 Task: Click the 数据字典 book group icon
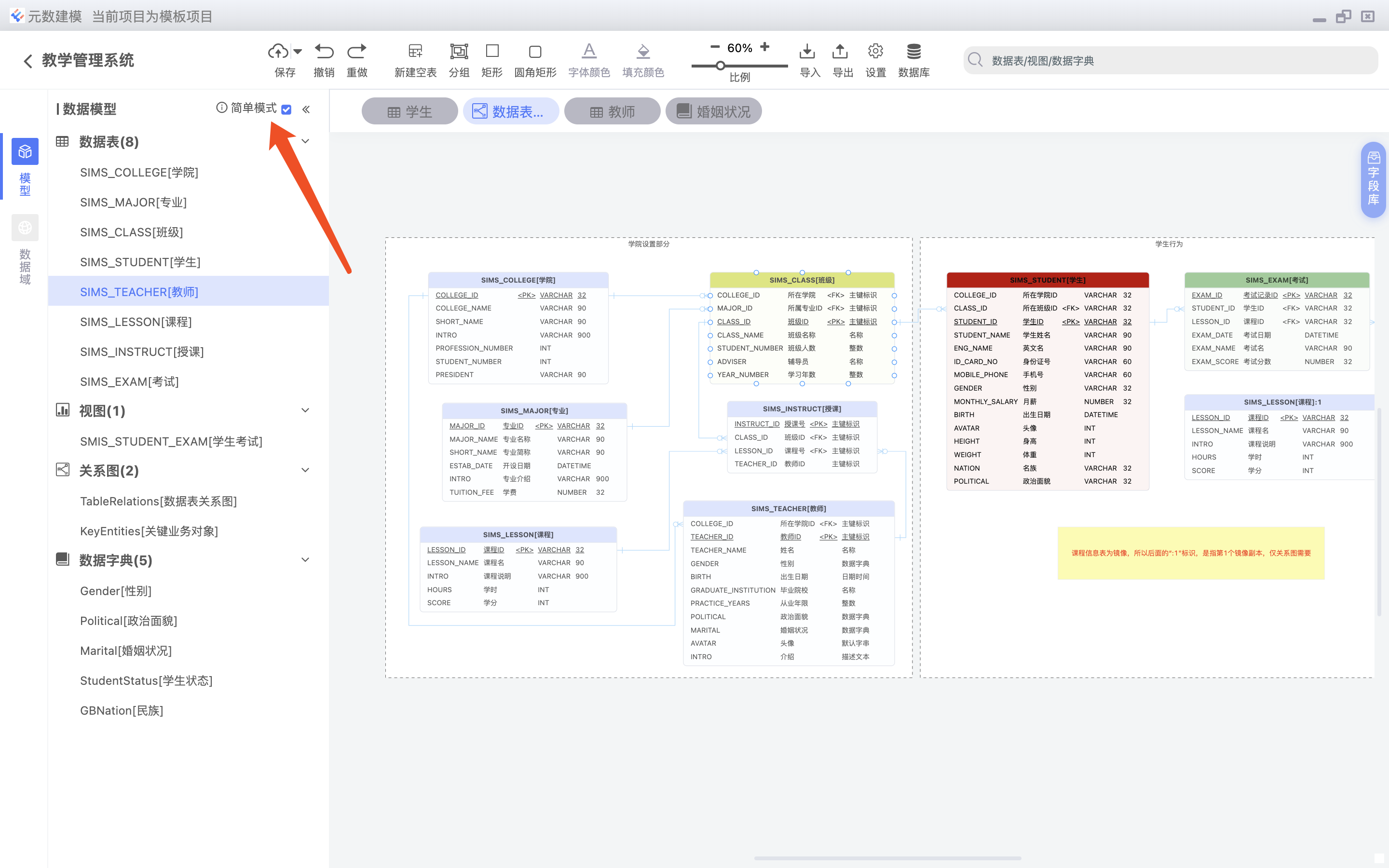pyautogui.click(x=62, y=559)
